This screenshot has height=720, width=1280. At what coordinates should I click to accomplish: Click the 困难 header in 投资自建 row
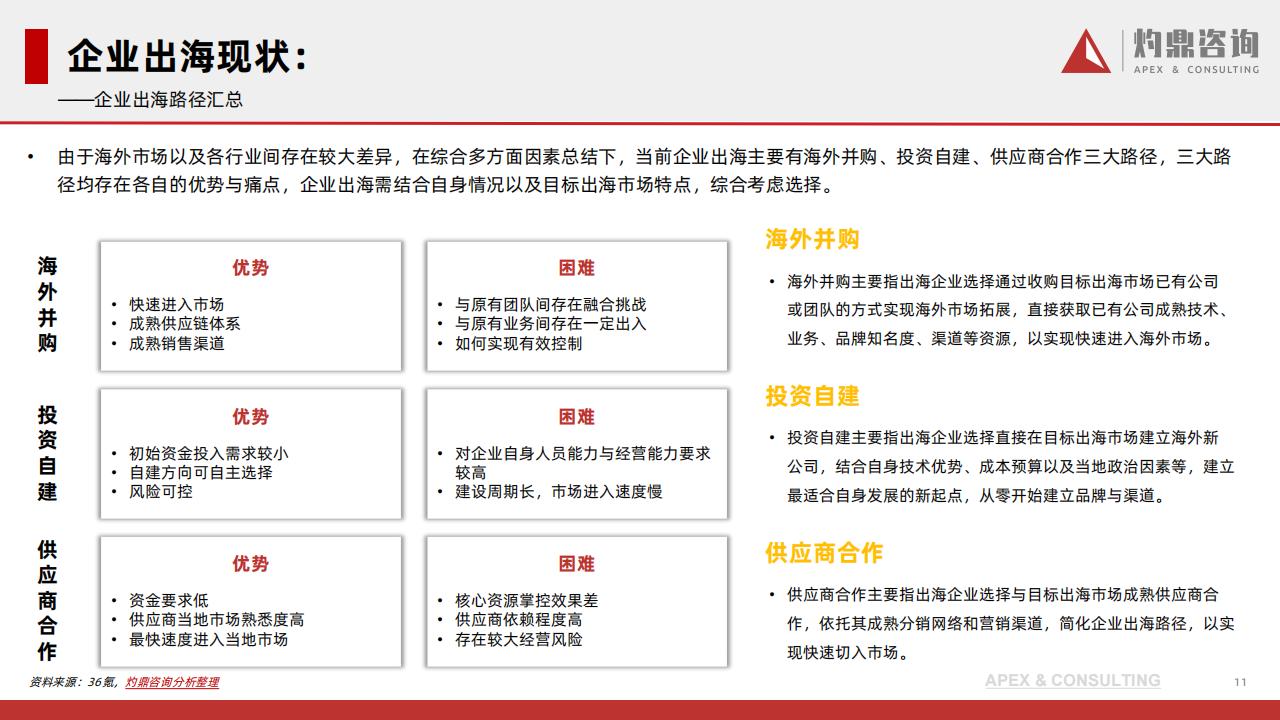(577, 416)
